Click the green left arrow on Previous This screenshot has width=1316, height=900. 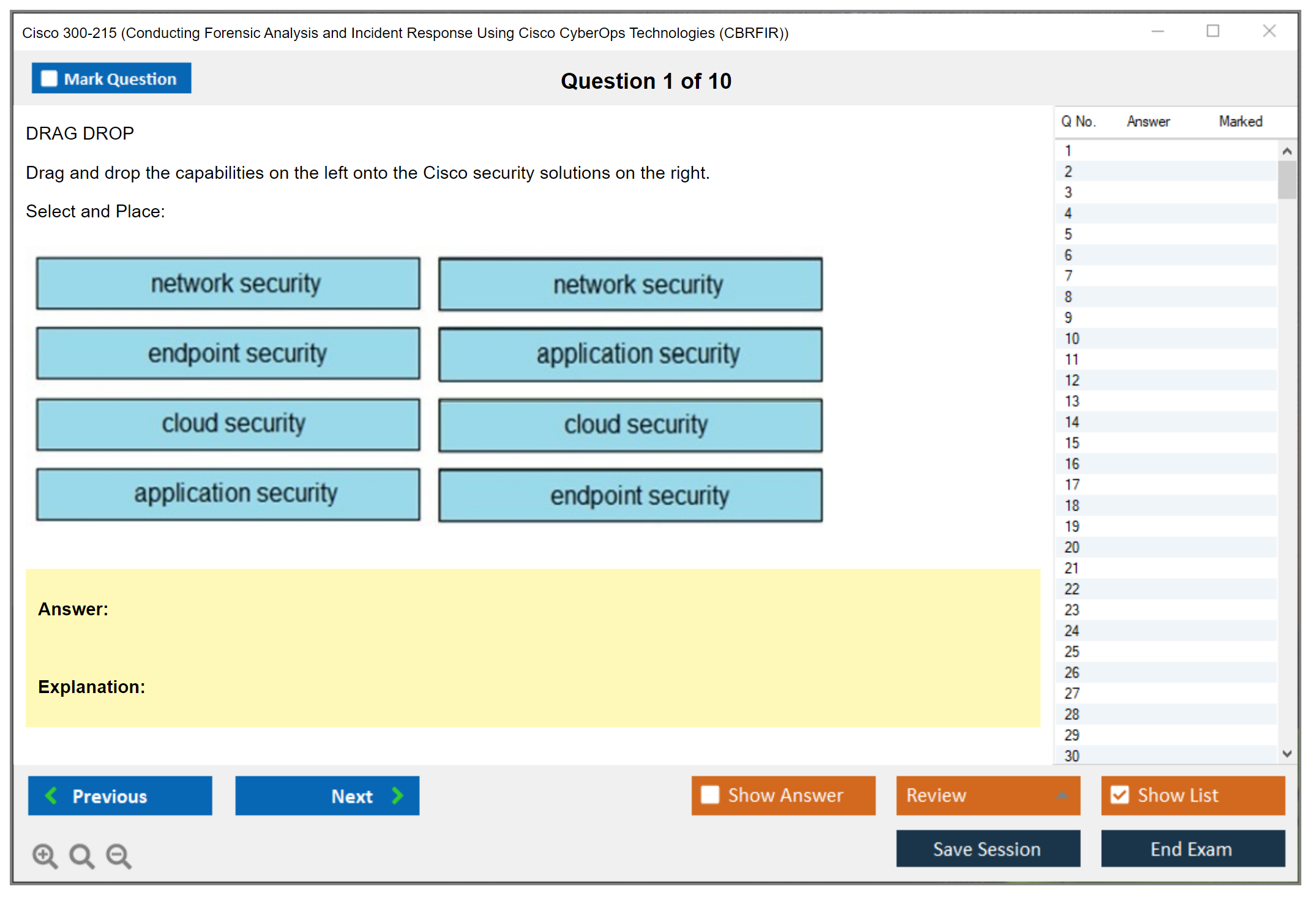tap(51, 795)
